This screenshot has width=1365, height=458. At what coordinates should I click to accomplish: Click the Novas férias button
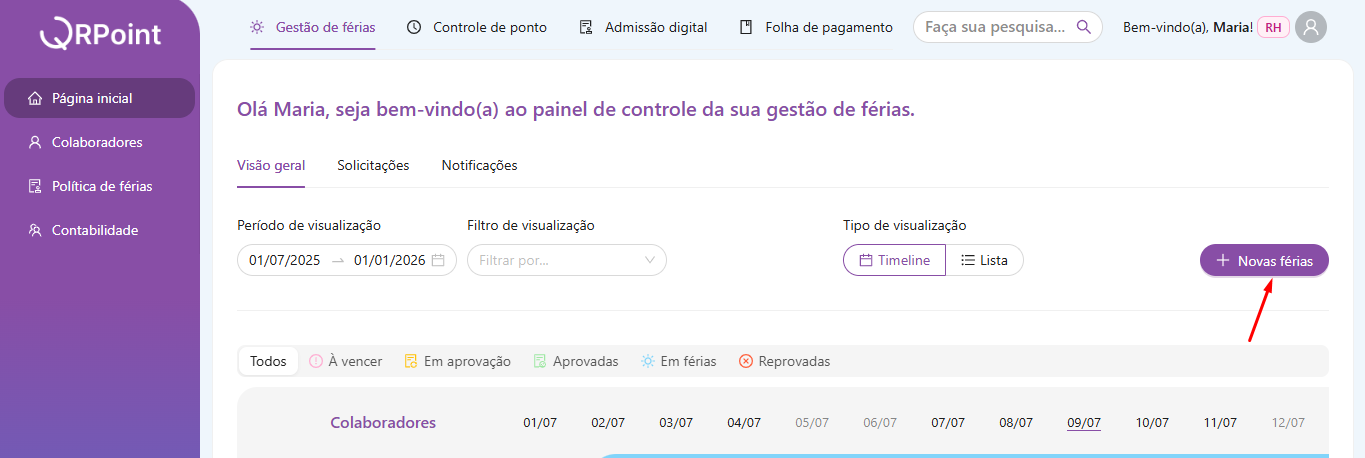(x=1264, y=260)
